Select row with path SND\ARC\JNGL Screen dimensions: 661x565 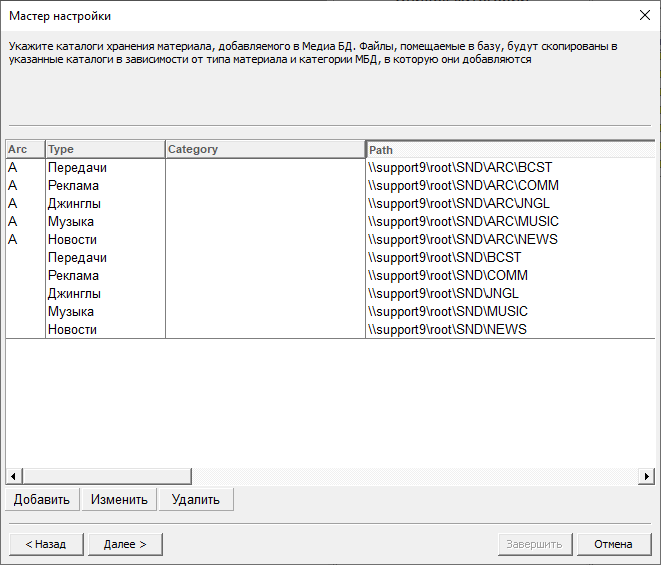pyautogui.click(x=458, y=203)
